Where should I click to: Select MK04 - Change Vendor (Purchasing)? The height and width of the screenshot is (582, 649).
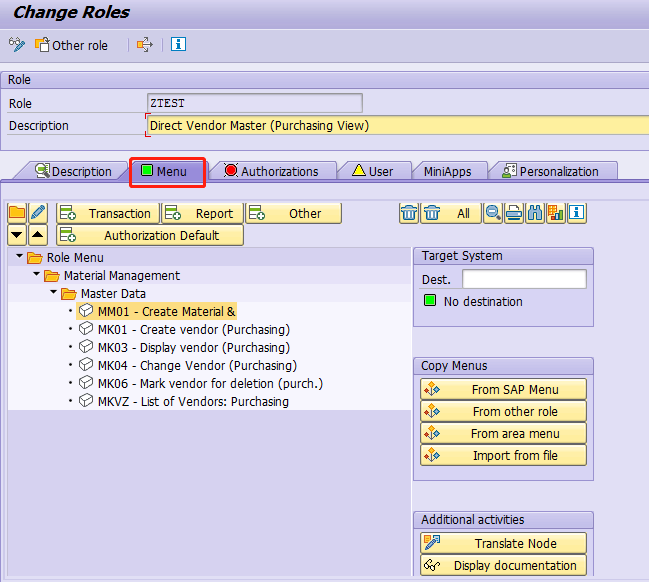pos(197,366)
